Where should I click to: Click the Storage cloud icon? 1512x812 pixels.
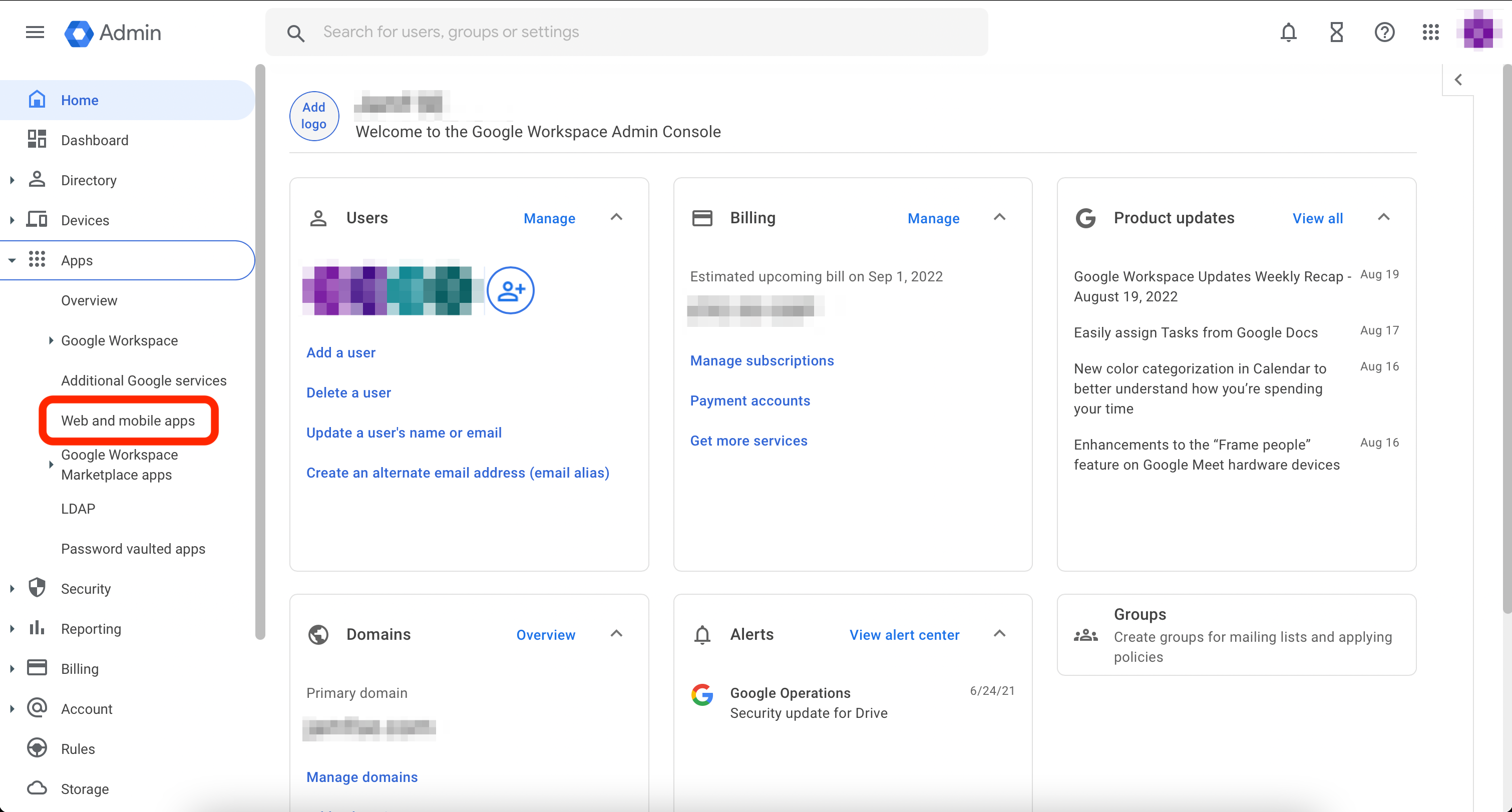point(37,788)
